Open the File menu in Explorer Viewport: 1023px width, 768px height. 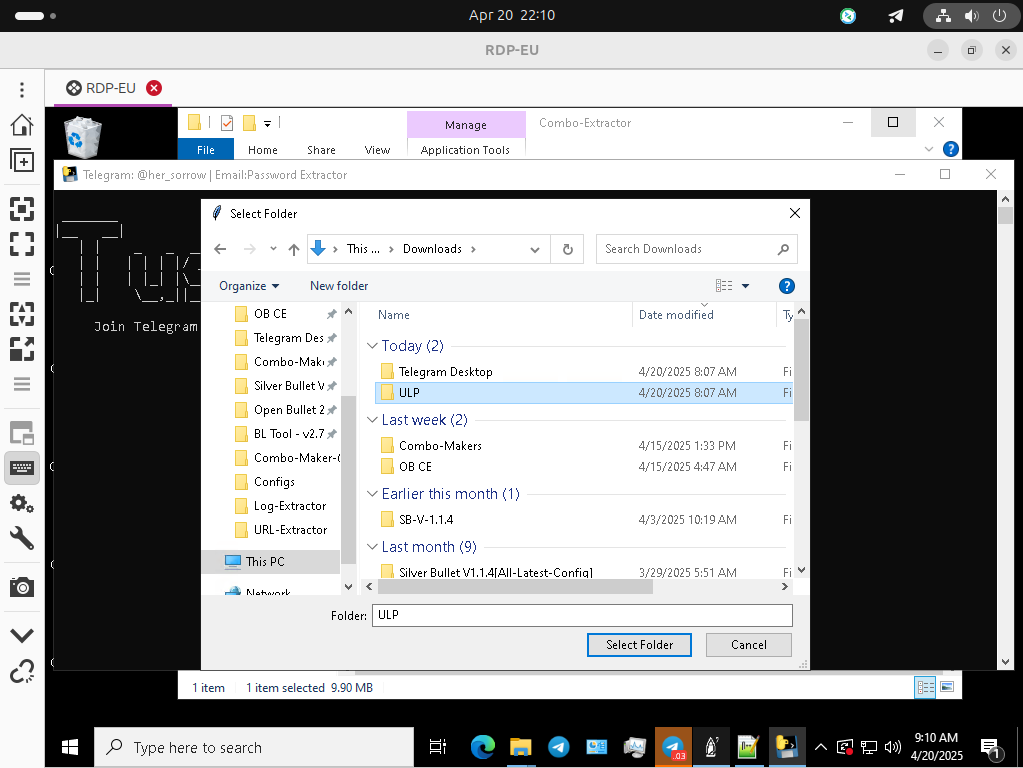pos(205,150)
